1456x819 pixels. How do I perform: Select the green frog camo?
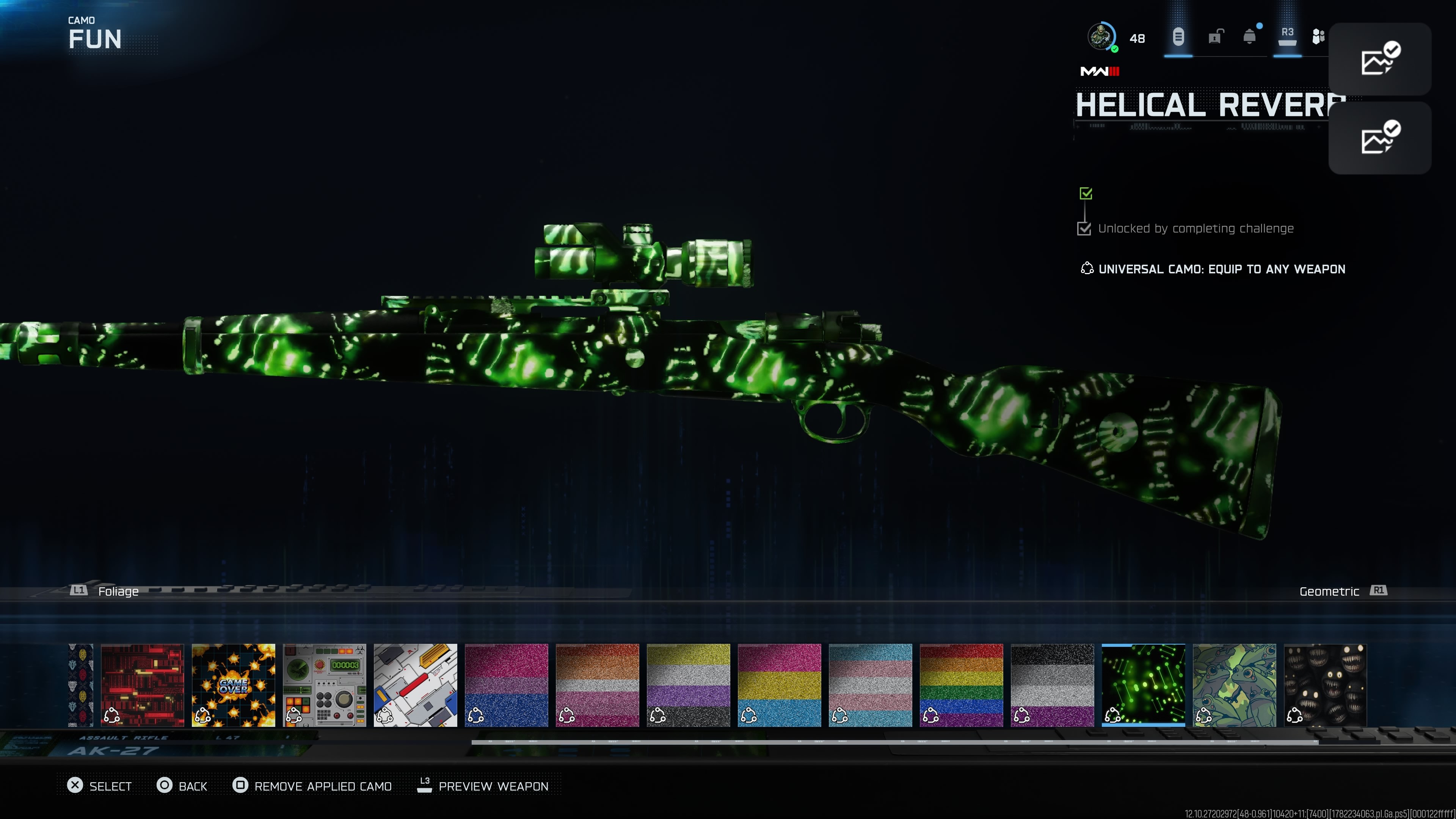tap(1235, 685)
